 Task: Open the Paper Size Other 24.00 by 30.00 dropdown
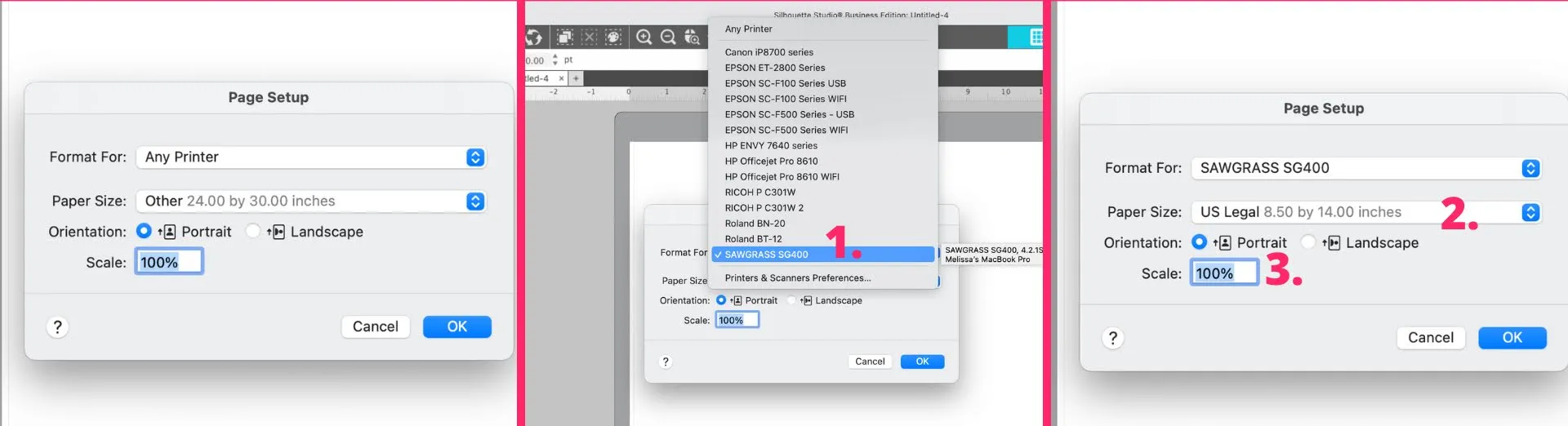(311, 201)
